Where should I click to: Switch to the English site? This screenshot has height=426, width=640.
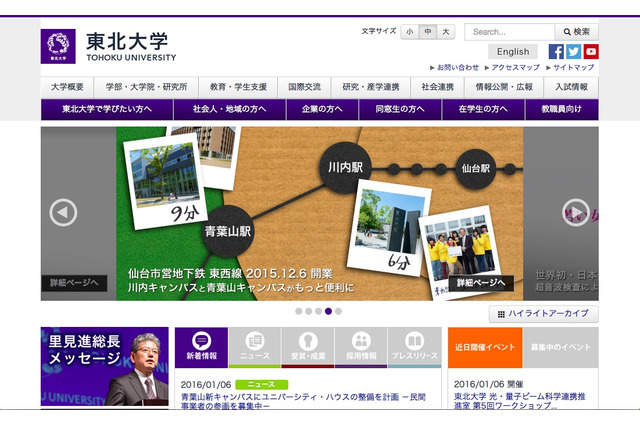click(513, 51)
